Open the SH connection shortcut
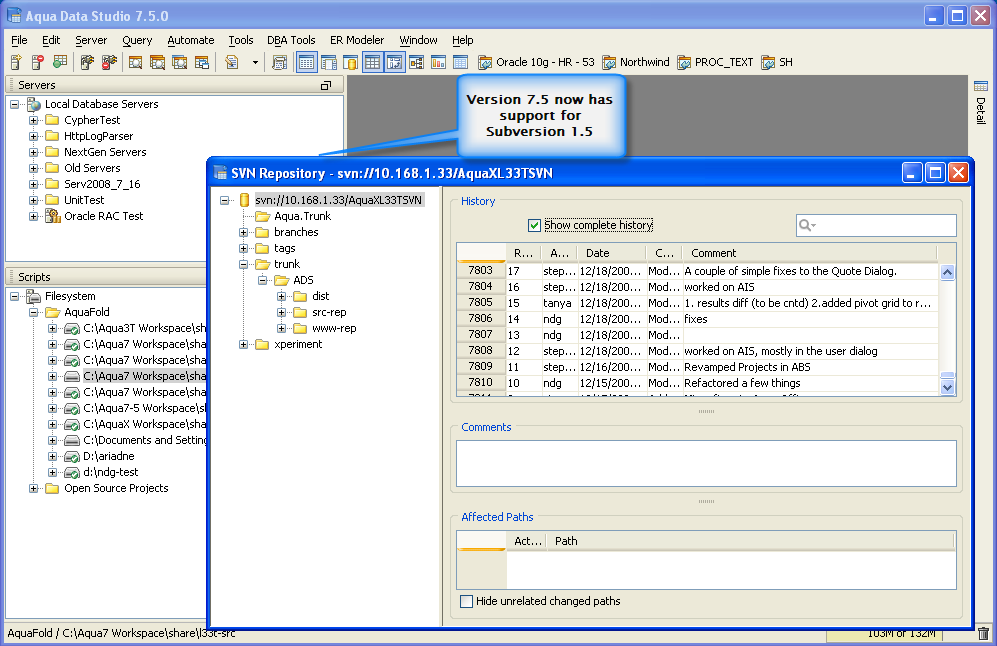 777,62
